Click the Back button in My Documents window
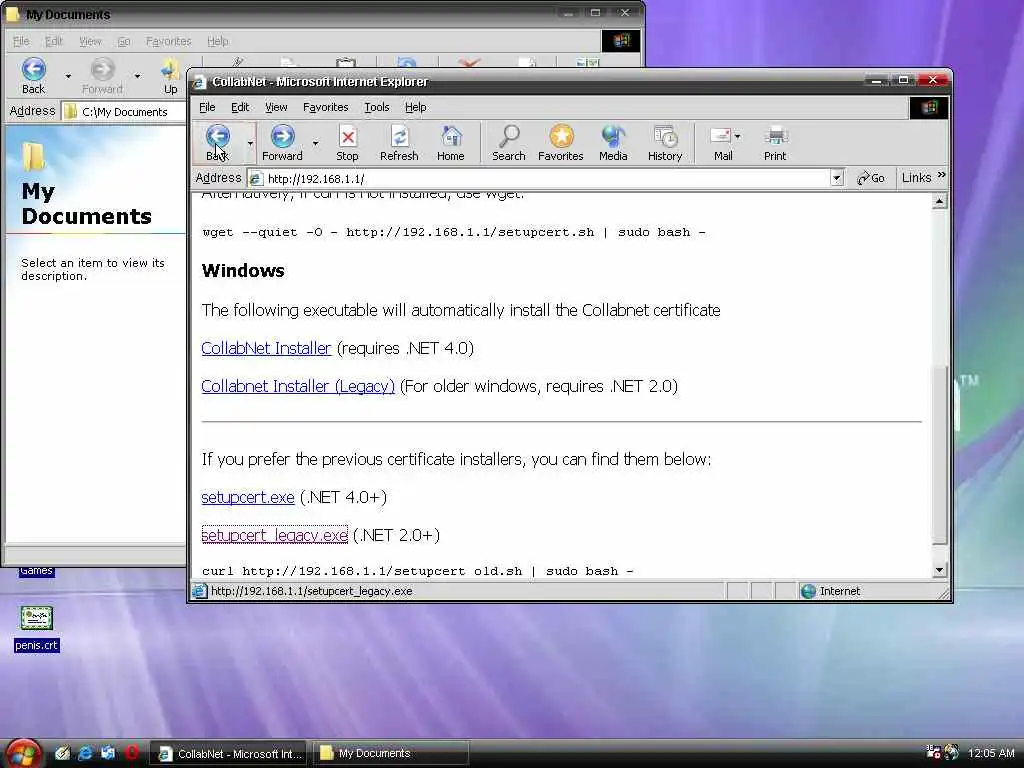This screenshot has height=768, width=1024. tap(33, 76)
